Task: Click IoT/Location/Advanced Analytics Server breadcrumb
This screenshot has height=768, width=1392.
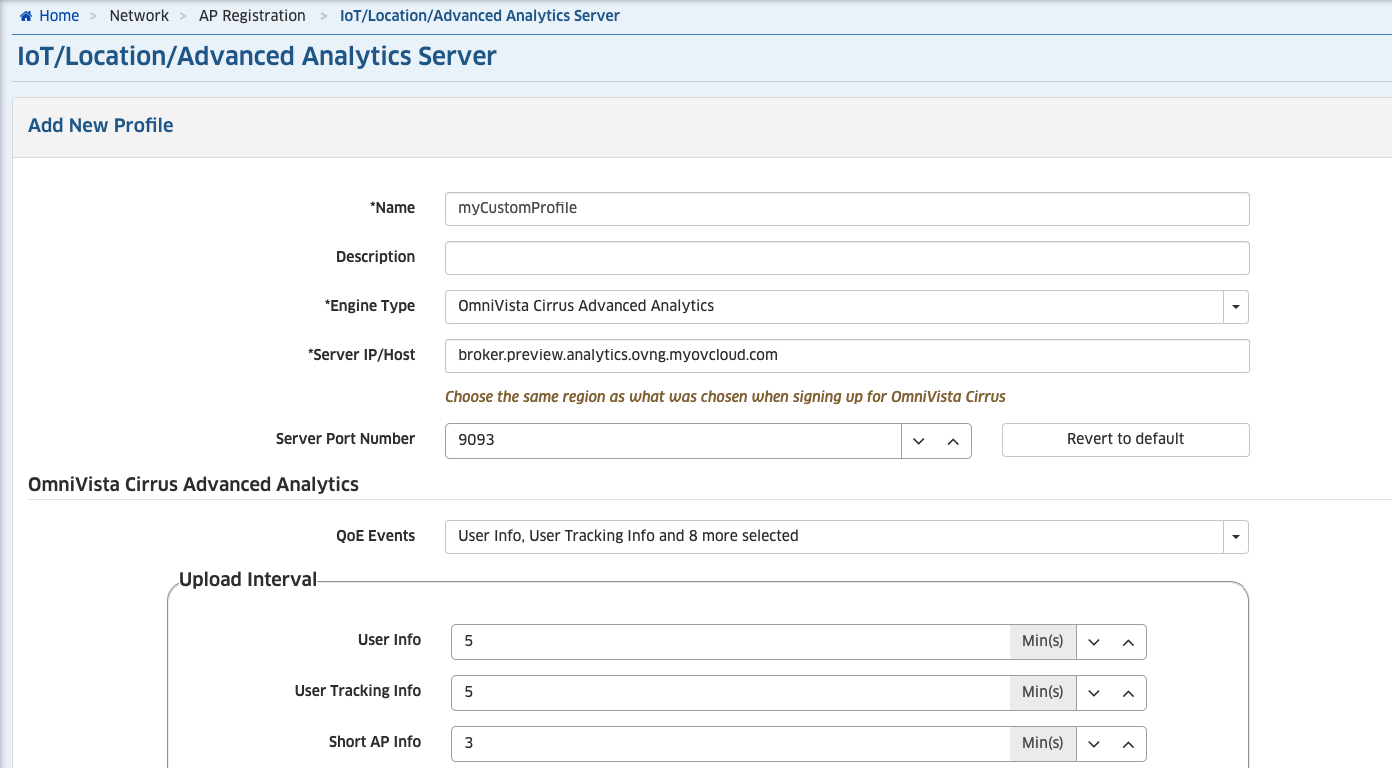Action: click(x=480, y=16)
